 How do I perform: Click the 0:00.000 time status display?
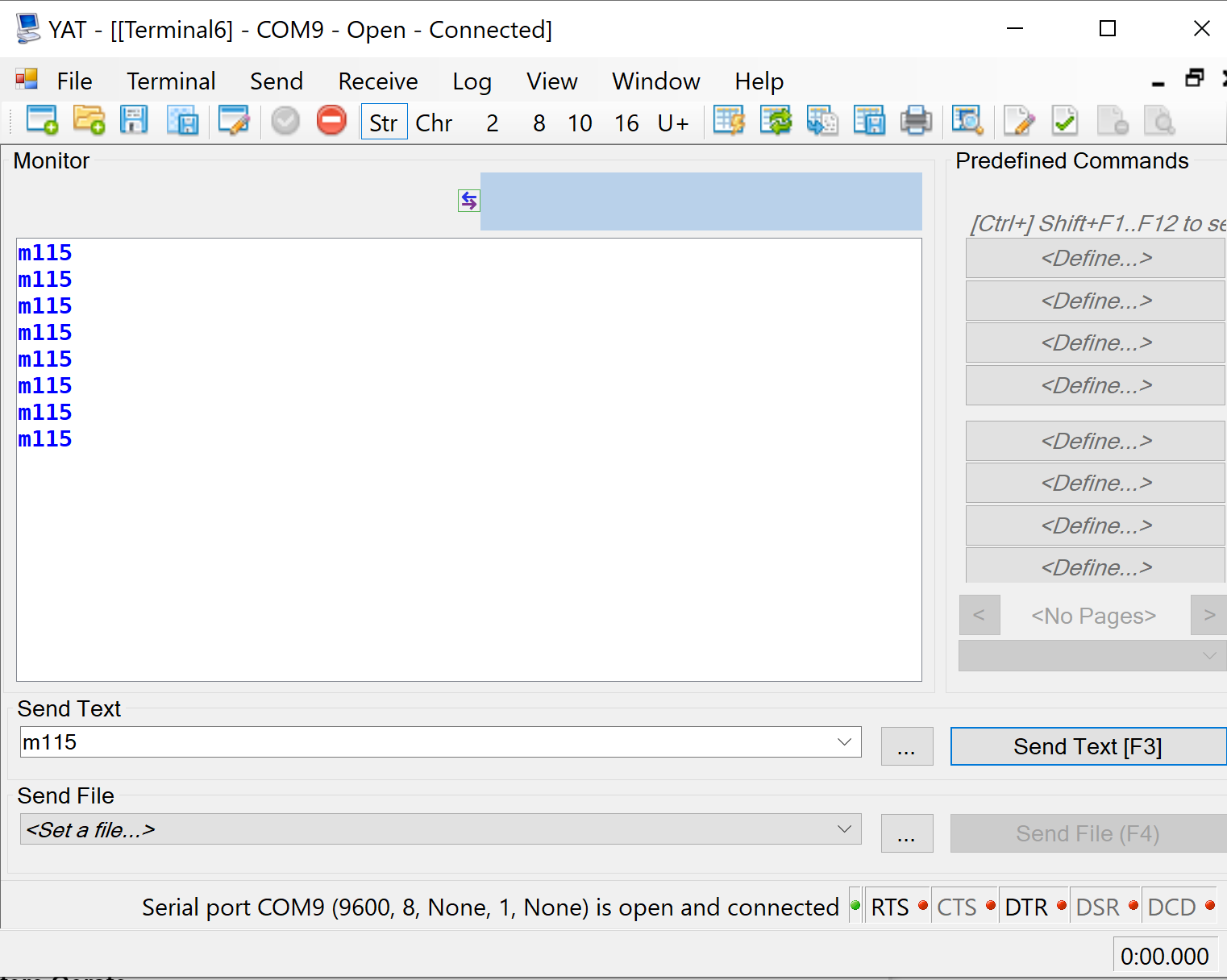click(1165, 956)
